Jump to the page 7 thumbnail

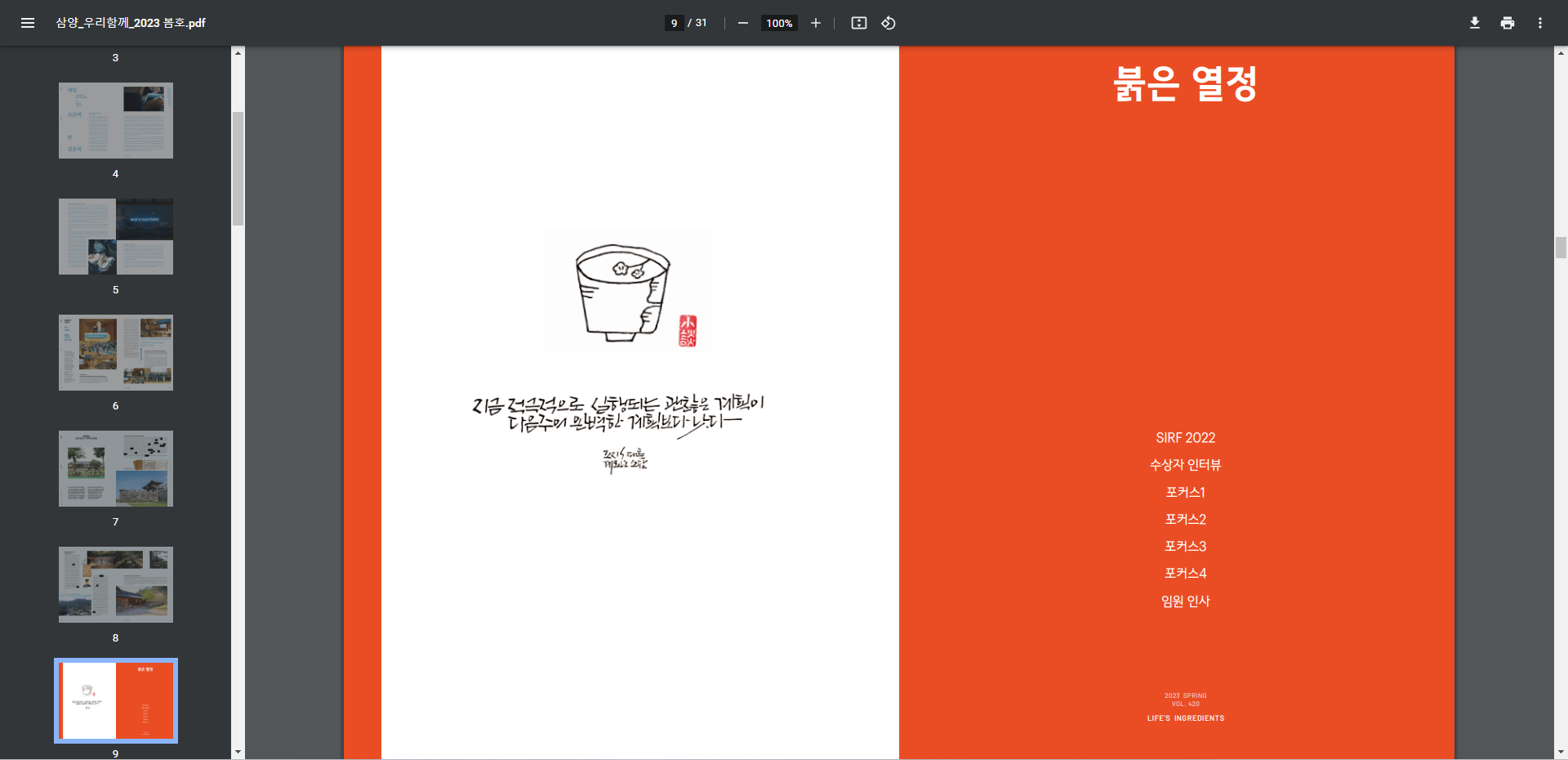(116, 468)
